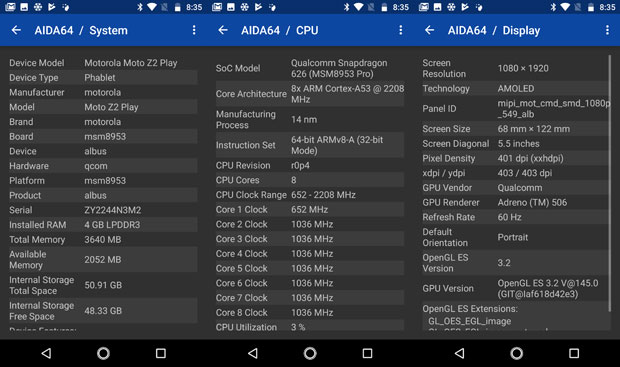The image size is (620, 367).
Task: Select the 'AIDA64 / CPU' title
Action: click(280, 30)
